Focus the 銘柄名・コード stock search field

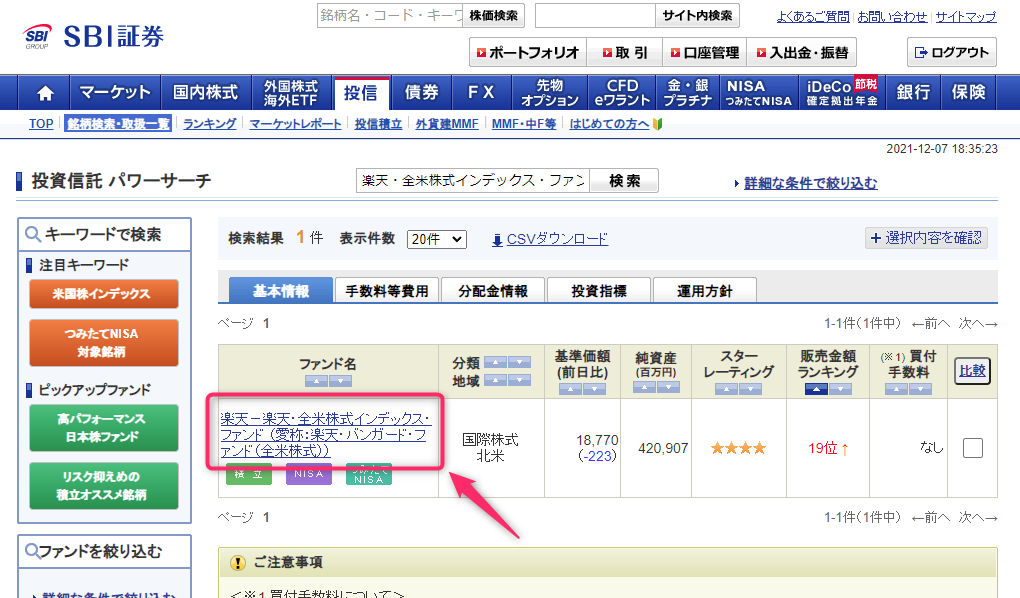tap(390, 16)
